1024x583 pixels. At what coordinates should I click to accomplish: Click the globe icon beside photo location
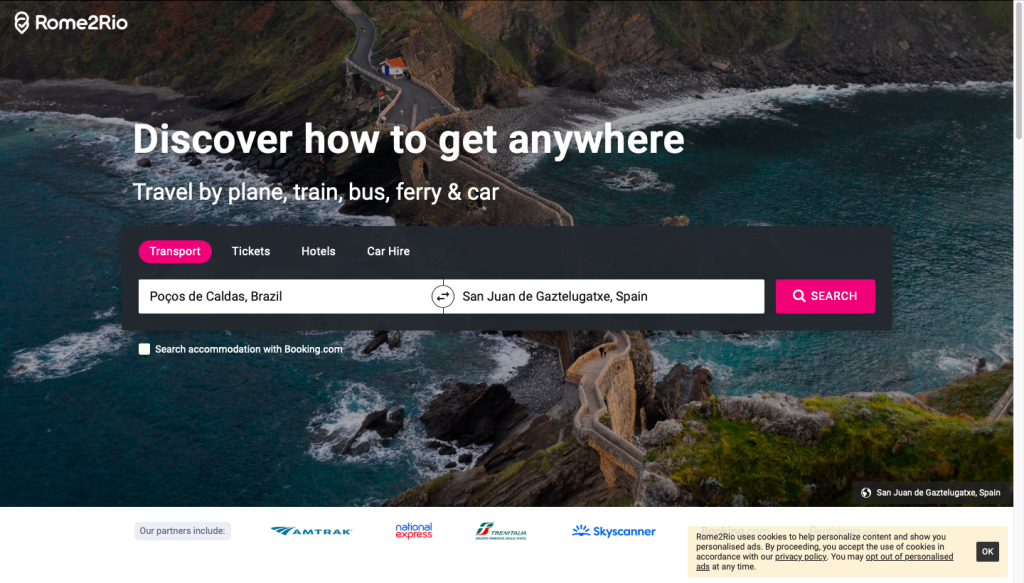point(866,493)
